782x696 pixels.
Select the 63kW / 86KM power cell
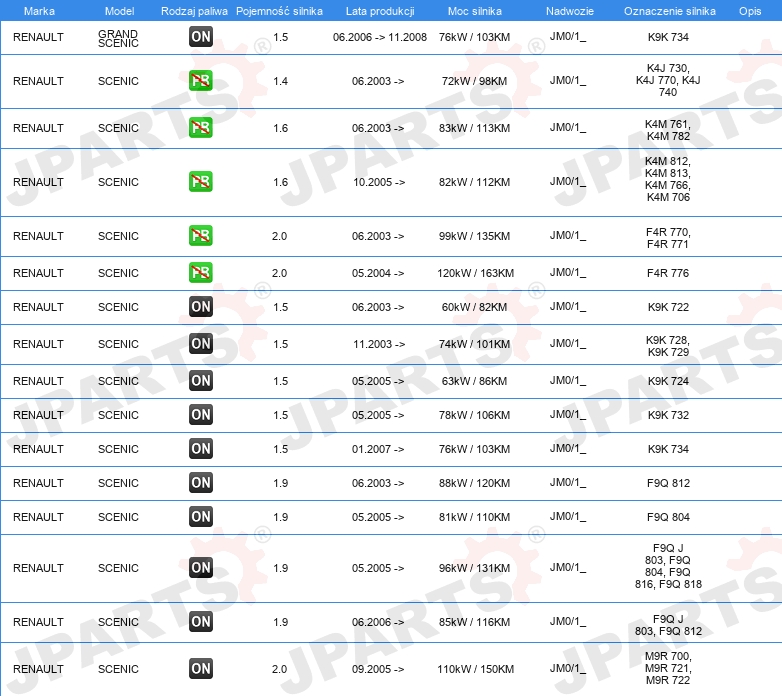(474, 381)
